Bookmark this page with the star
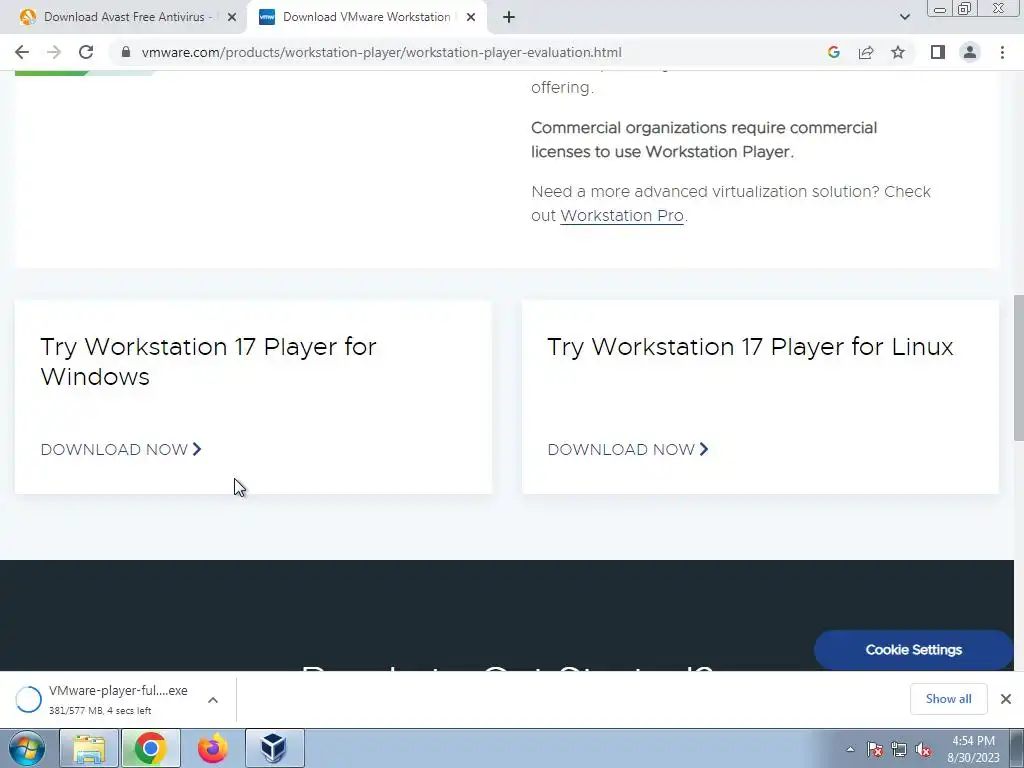This screenshot has height=768, width=1024. [898, 52]
